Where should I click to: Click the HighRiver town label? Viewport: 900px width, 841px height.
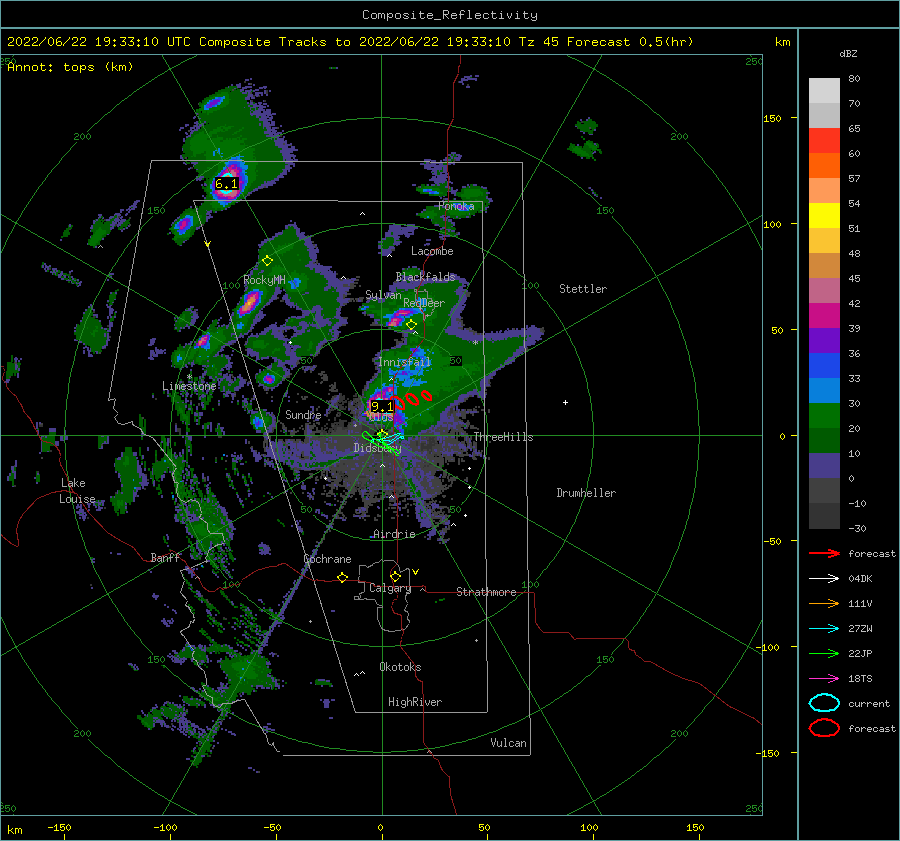[415, 702]
